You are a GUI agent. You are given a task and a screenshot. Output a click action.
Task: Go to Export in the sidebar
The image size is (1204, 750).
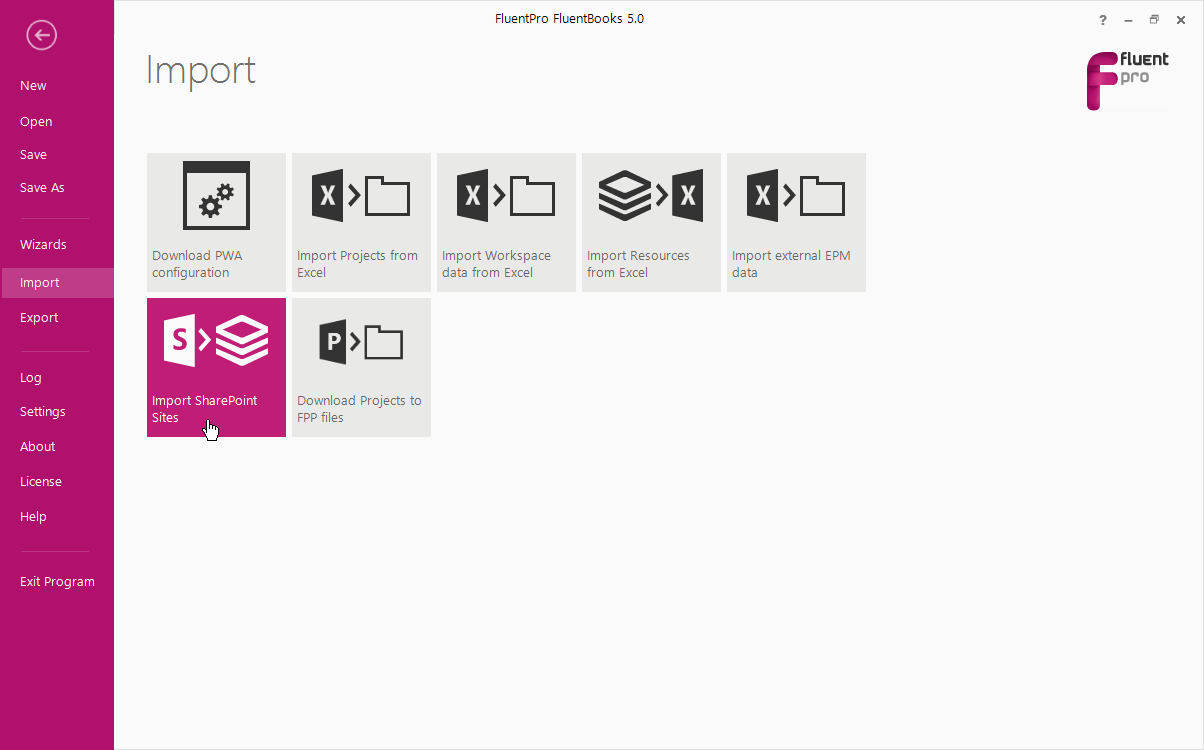(x=39, y=318)
